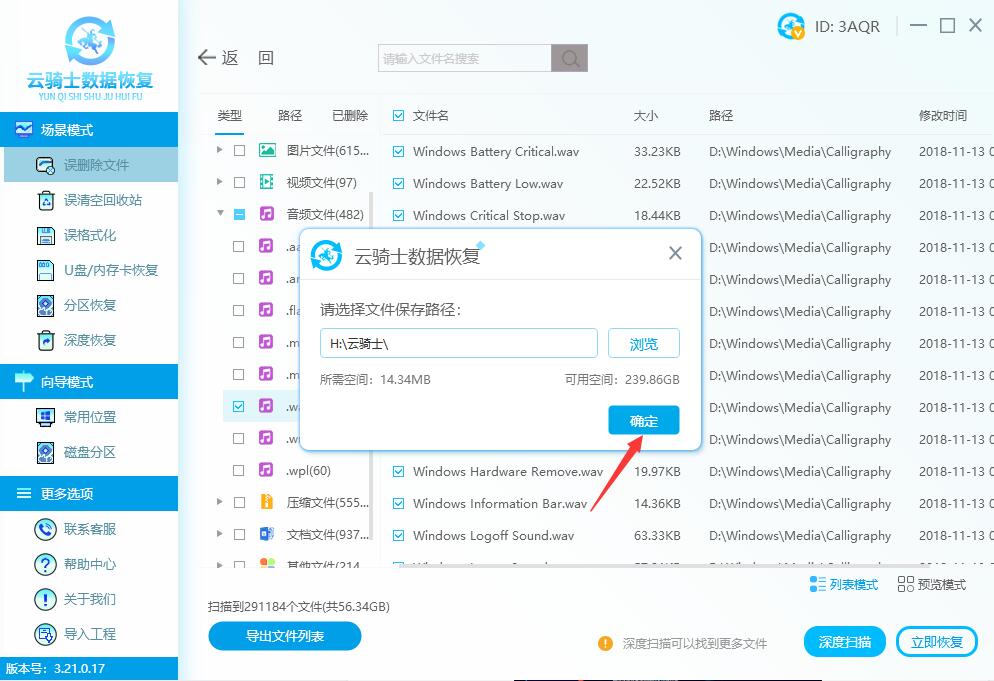The image size is (994, 681).
Task: Open the 场景模式 section header
Action: click(89, 129)
